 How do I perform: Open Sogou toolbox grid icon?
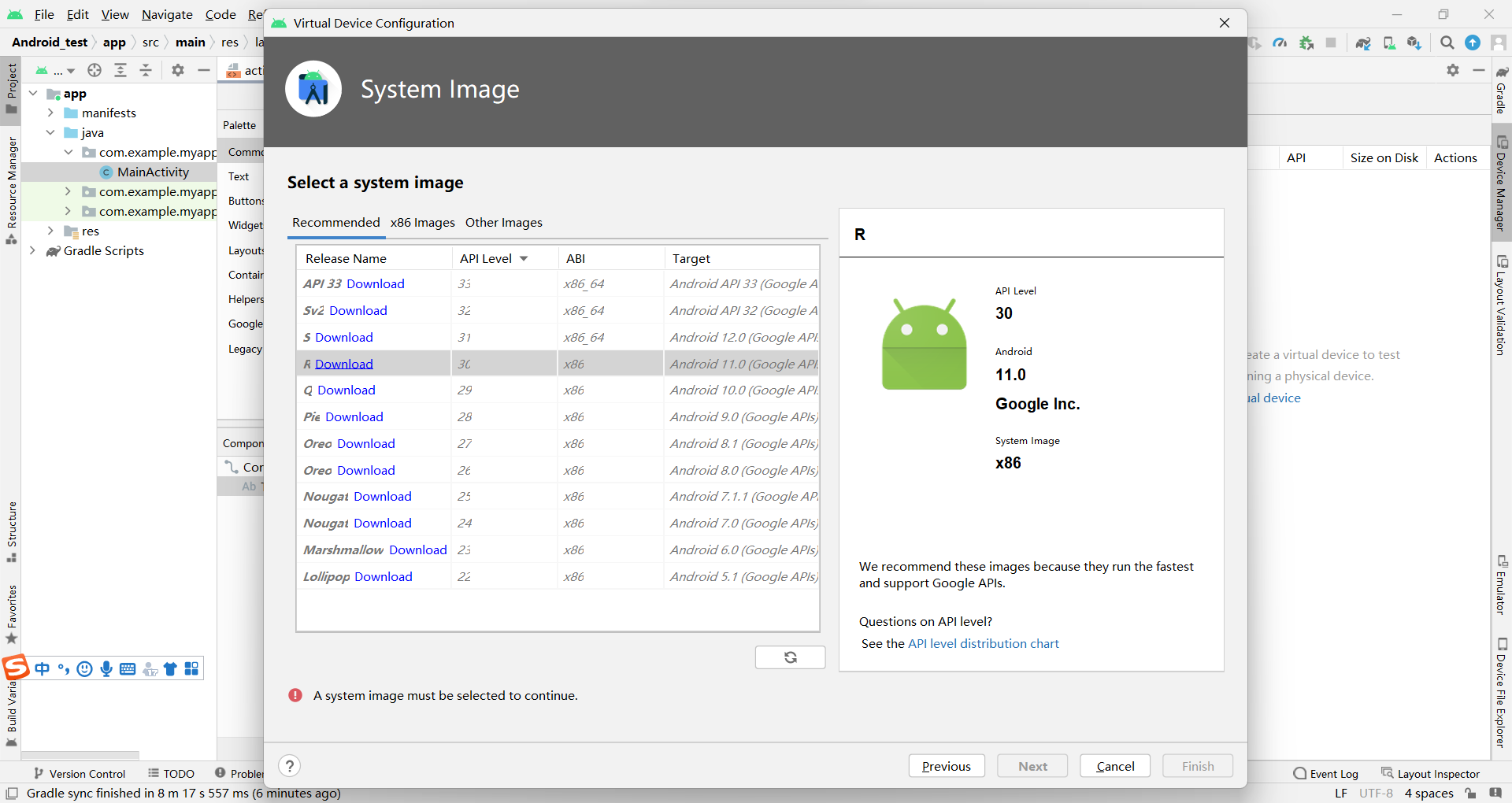point(191,669)
